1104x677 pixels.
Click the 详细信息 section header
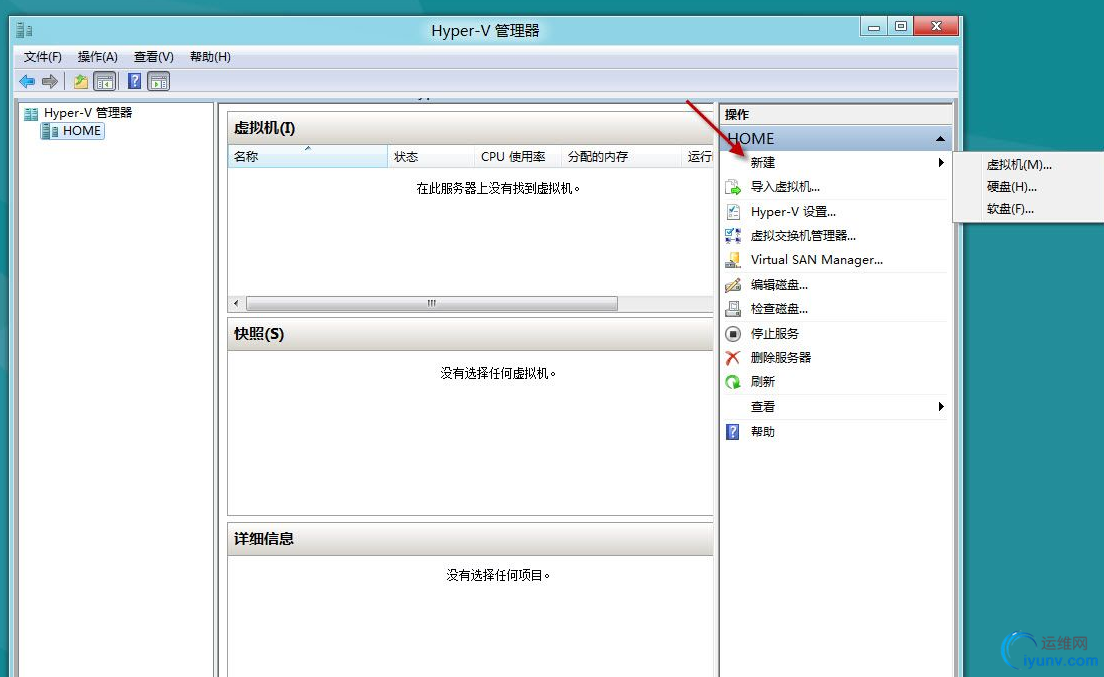click(x=470, y=539)
